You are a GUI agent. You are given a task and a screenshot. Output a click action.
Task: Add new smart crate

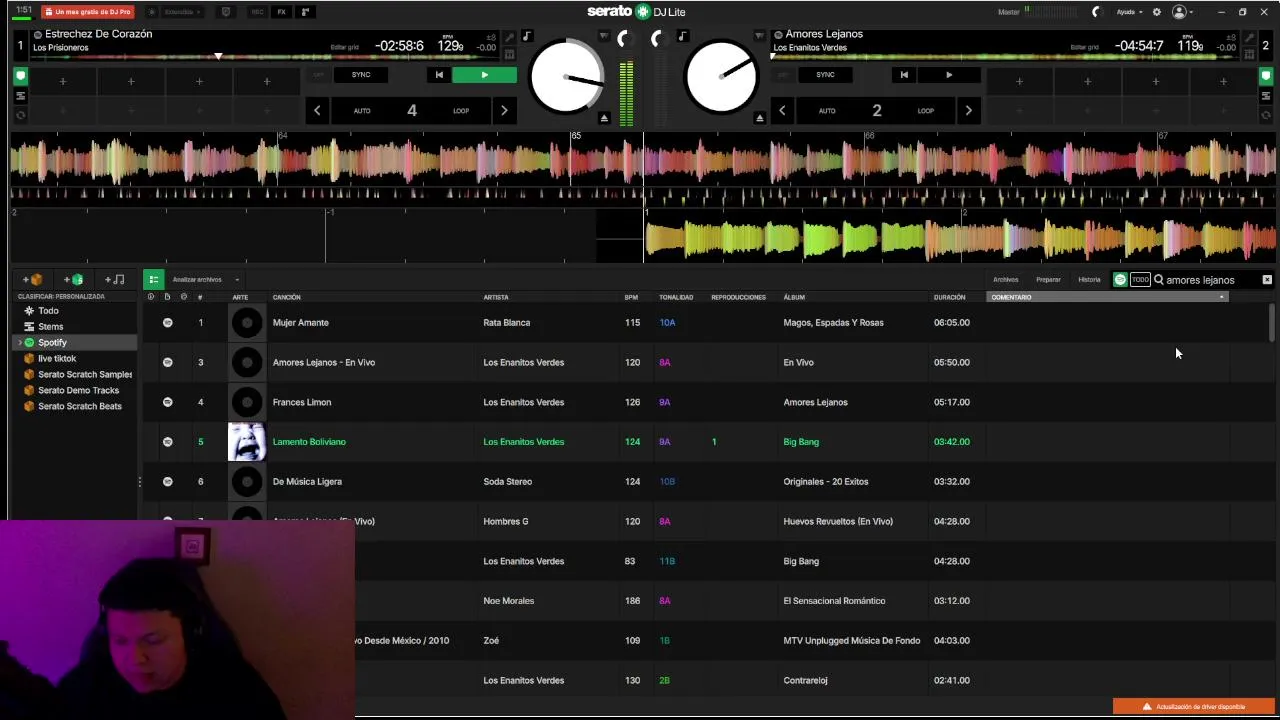73,280
